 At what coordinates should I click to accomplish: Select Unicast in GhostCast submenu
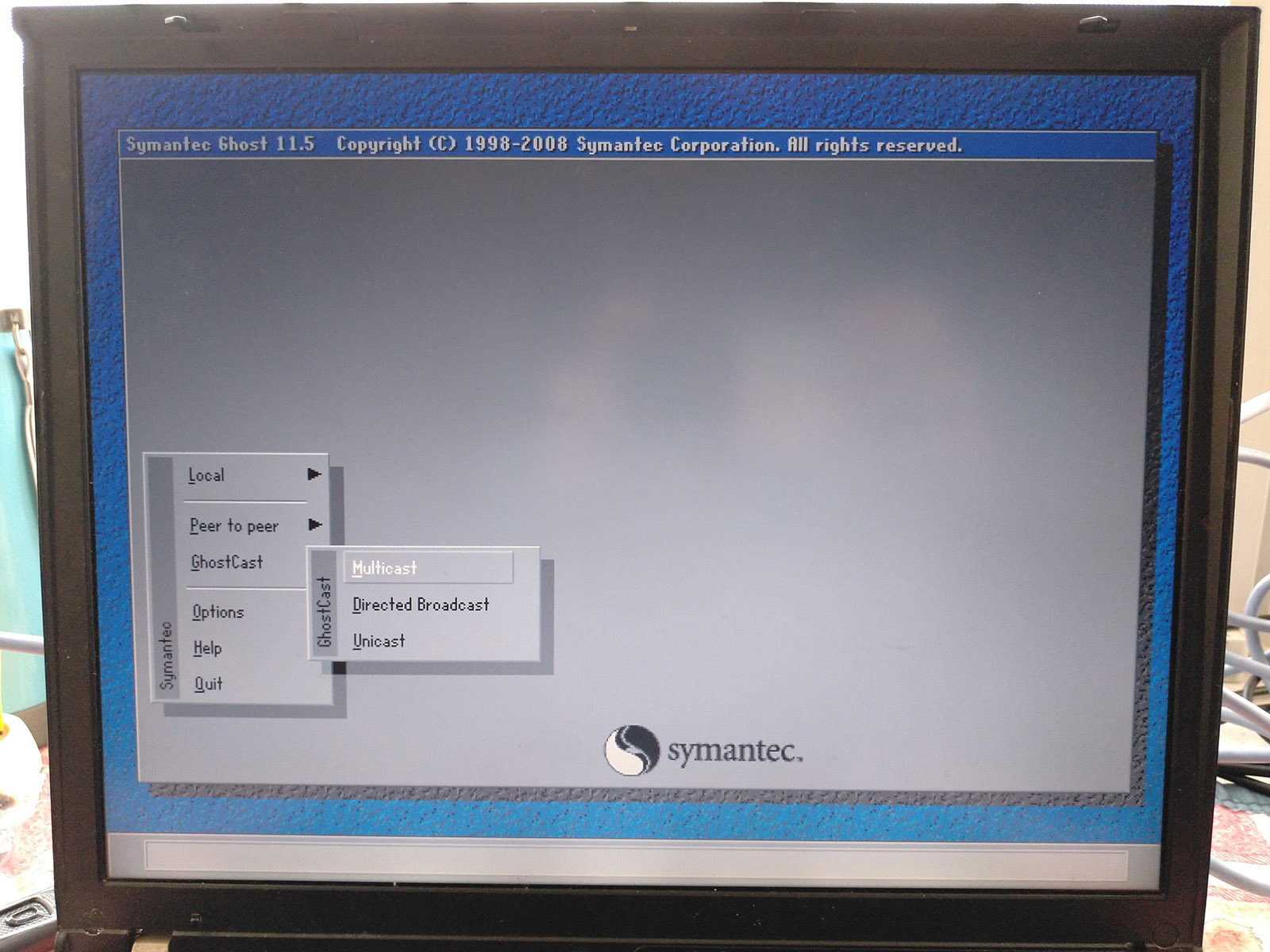coord(379,641)
